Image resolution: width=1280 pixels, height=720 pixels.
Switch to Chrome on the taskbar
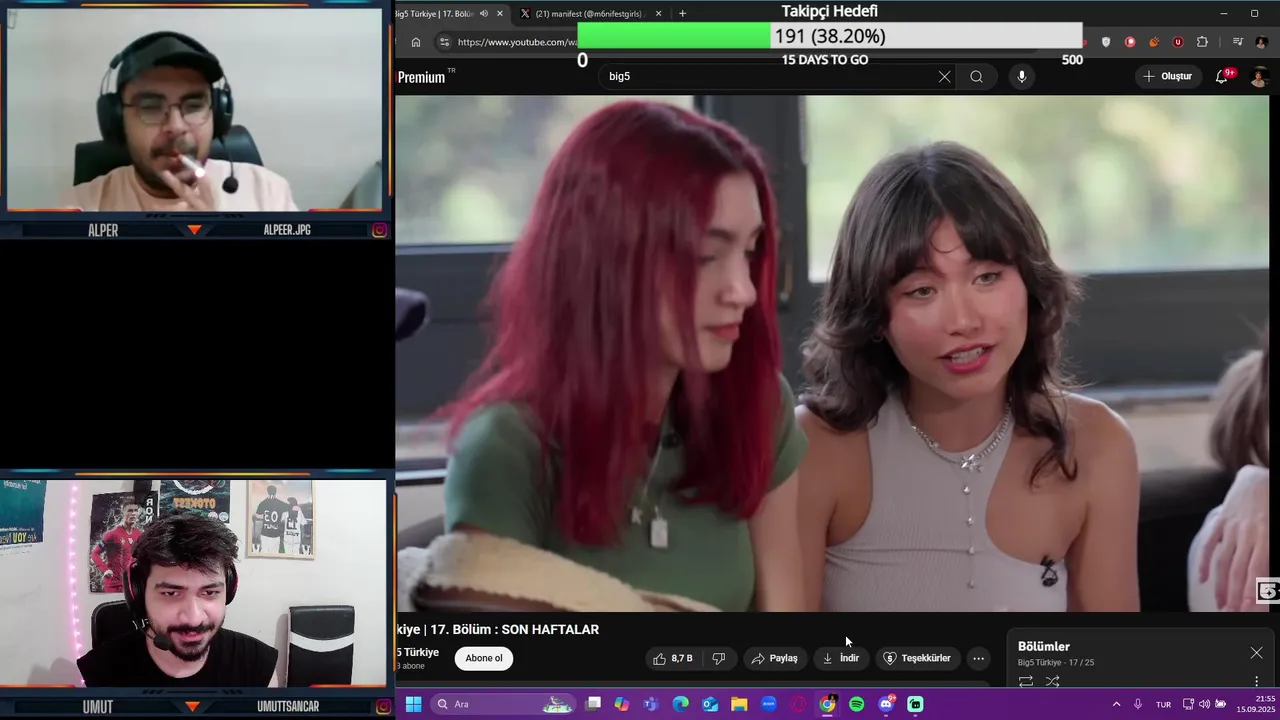(827, 704)
